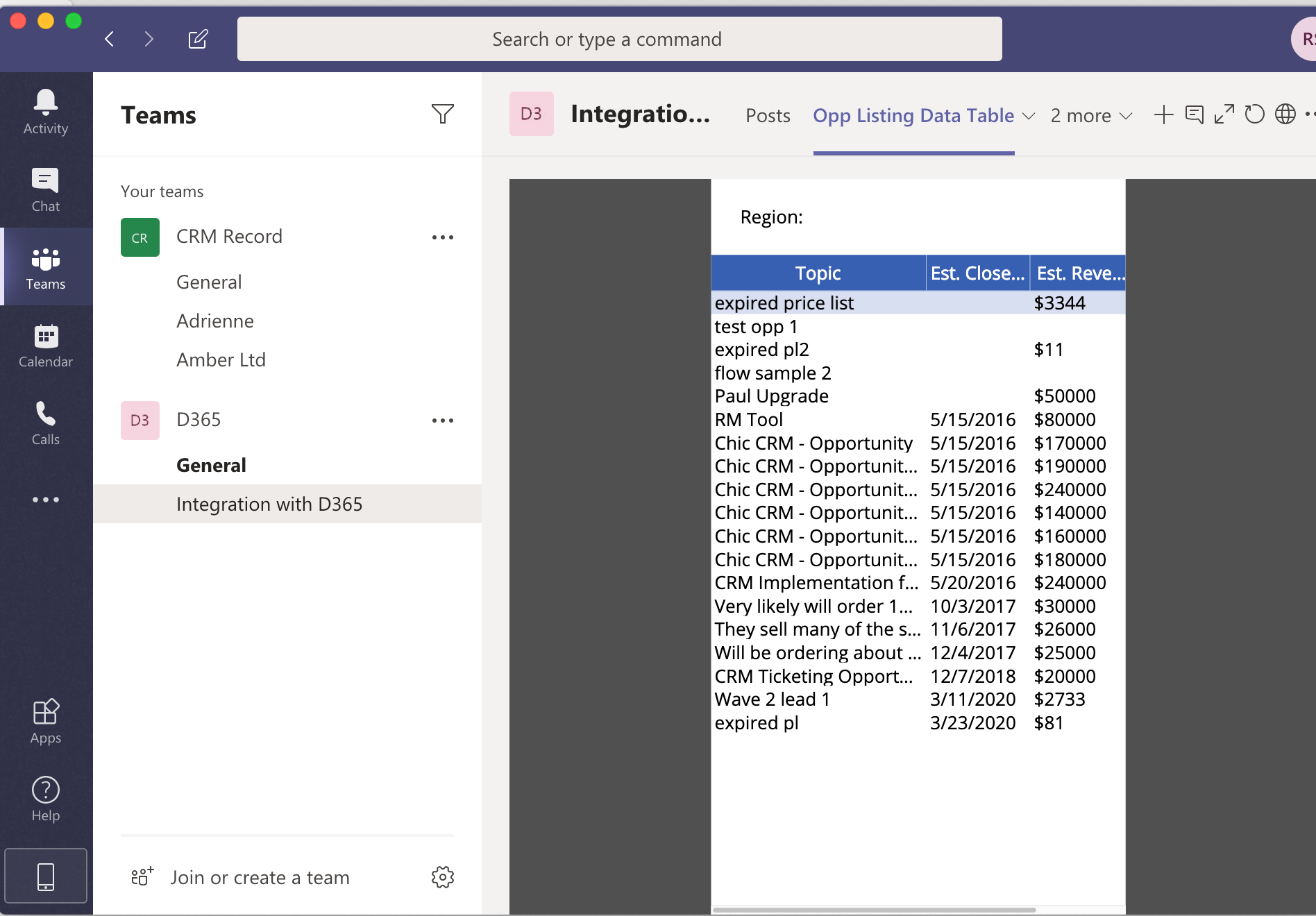
Task: Open the CRM Record team
Action: click(x=229, y=237)
